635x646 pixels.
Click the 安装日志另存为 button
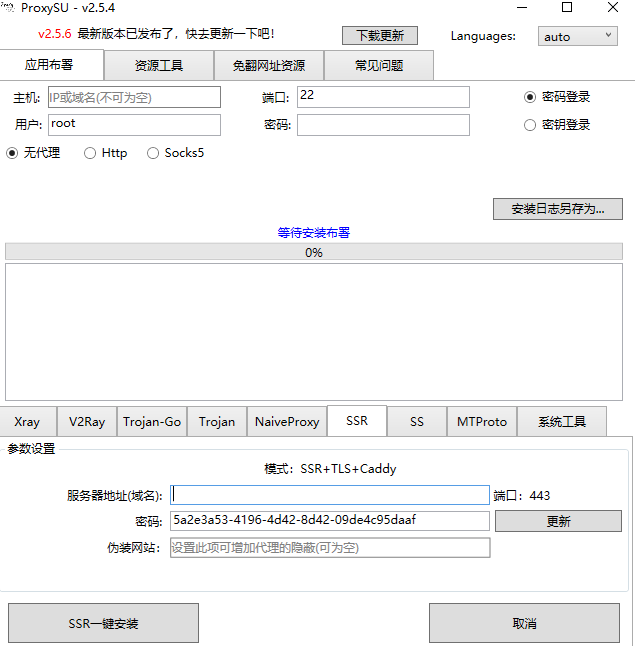coord(558,209)
